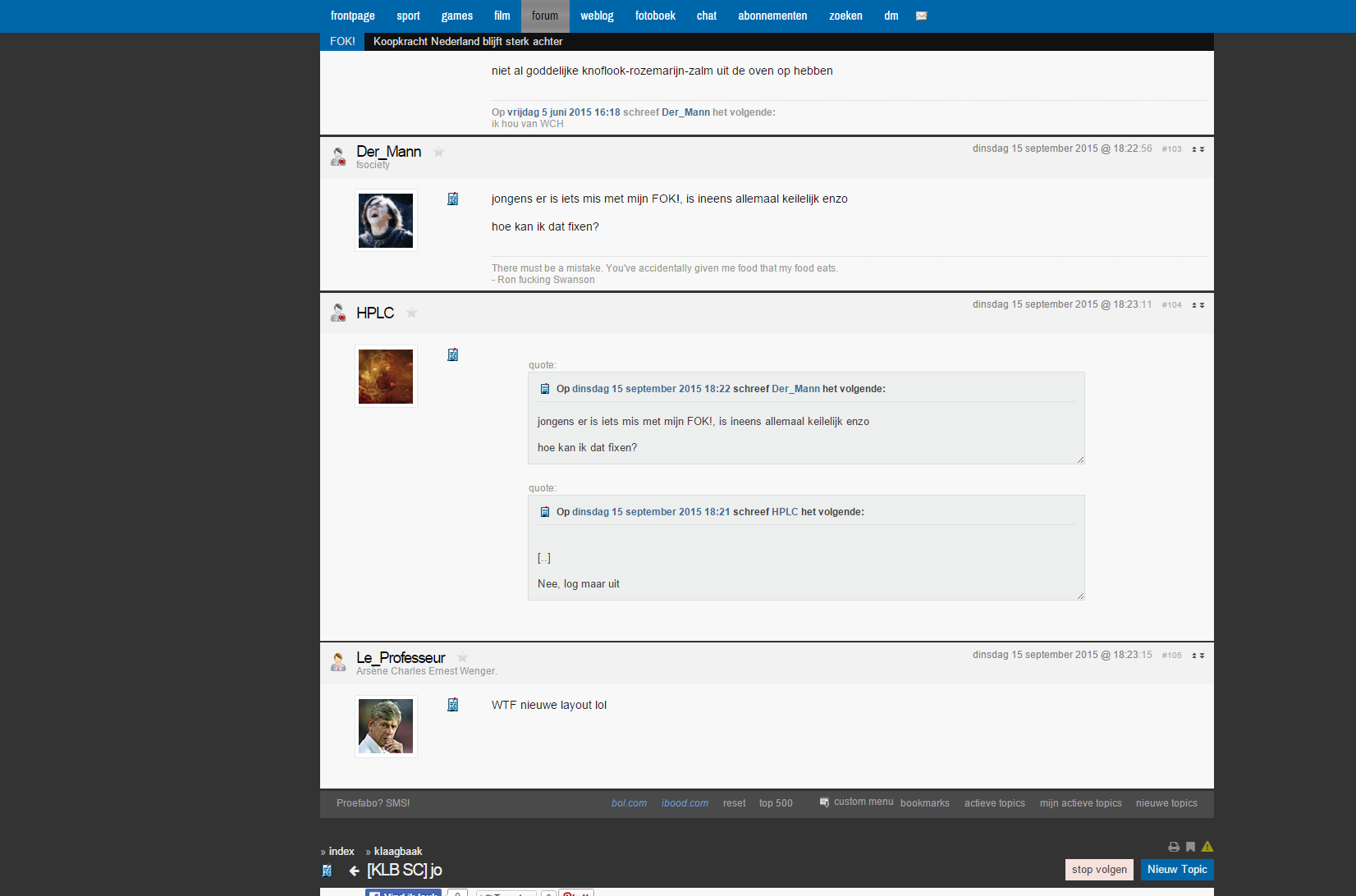Open Der_Mann's profile from the post header
The height and width of the screenshot is (896, 1356).
click(x=389, y=152)
